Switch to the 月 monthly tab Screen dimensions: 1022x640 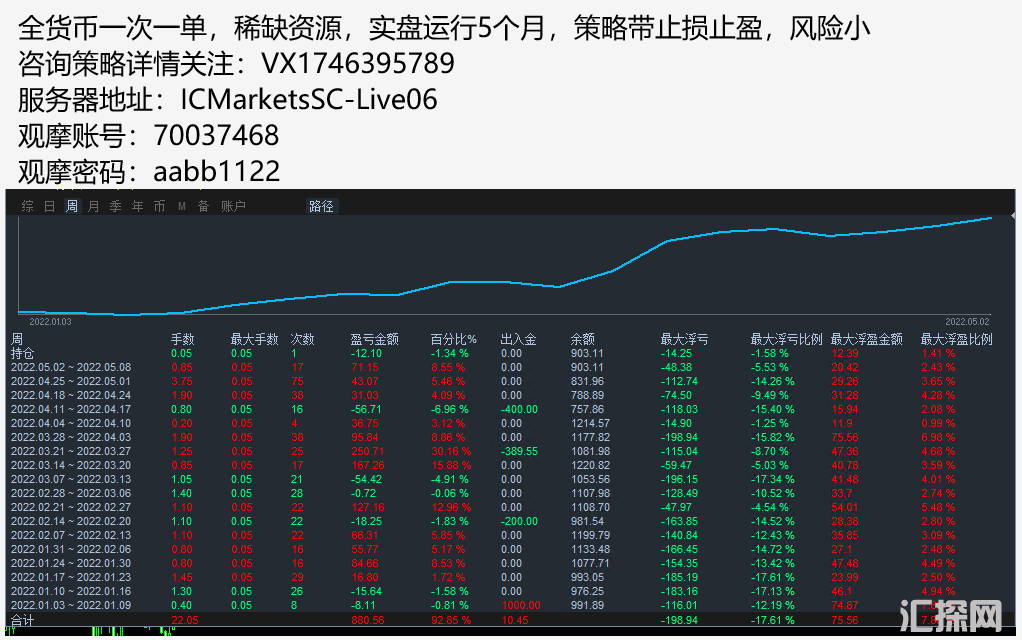pos(93,206)
